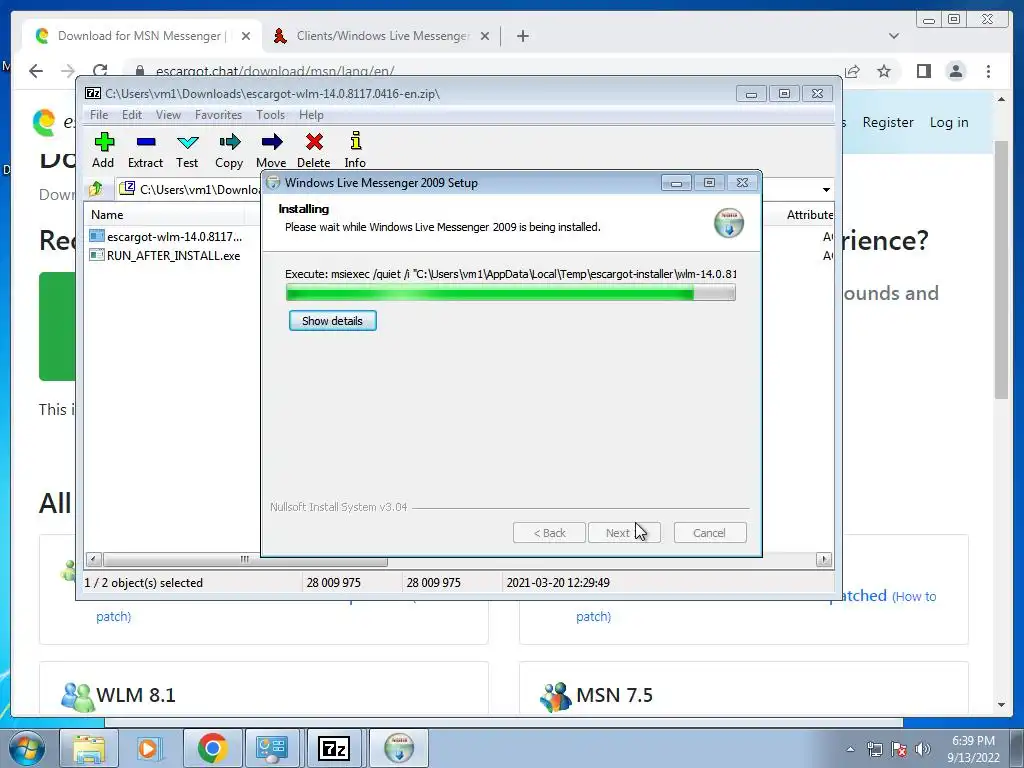The image size is (1024, 768).
Task: Click the Chrome address bar URL
Action: pyautogui.click(x=275, y=71)
